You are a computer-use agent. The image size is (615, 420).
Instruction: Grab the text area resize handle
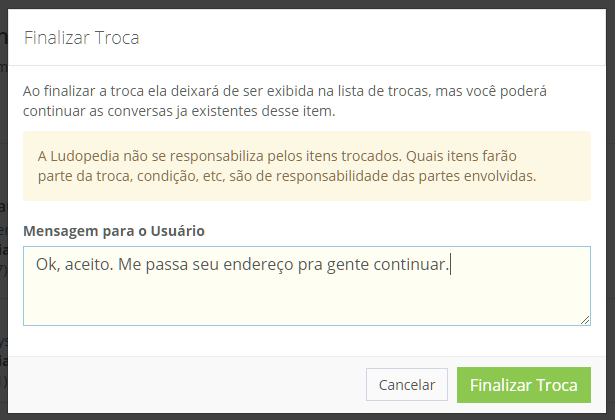[585, 319]
